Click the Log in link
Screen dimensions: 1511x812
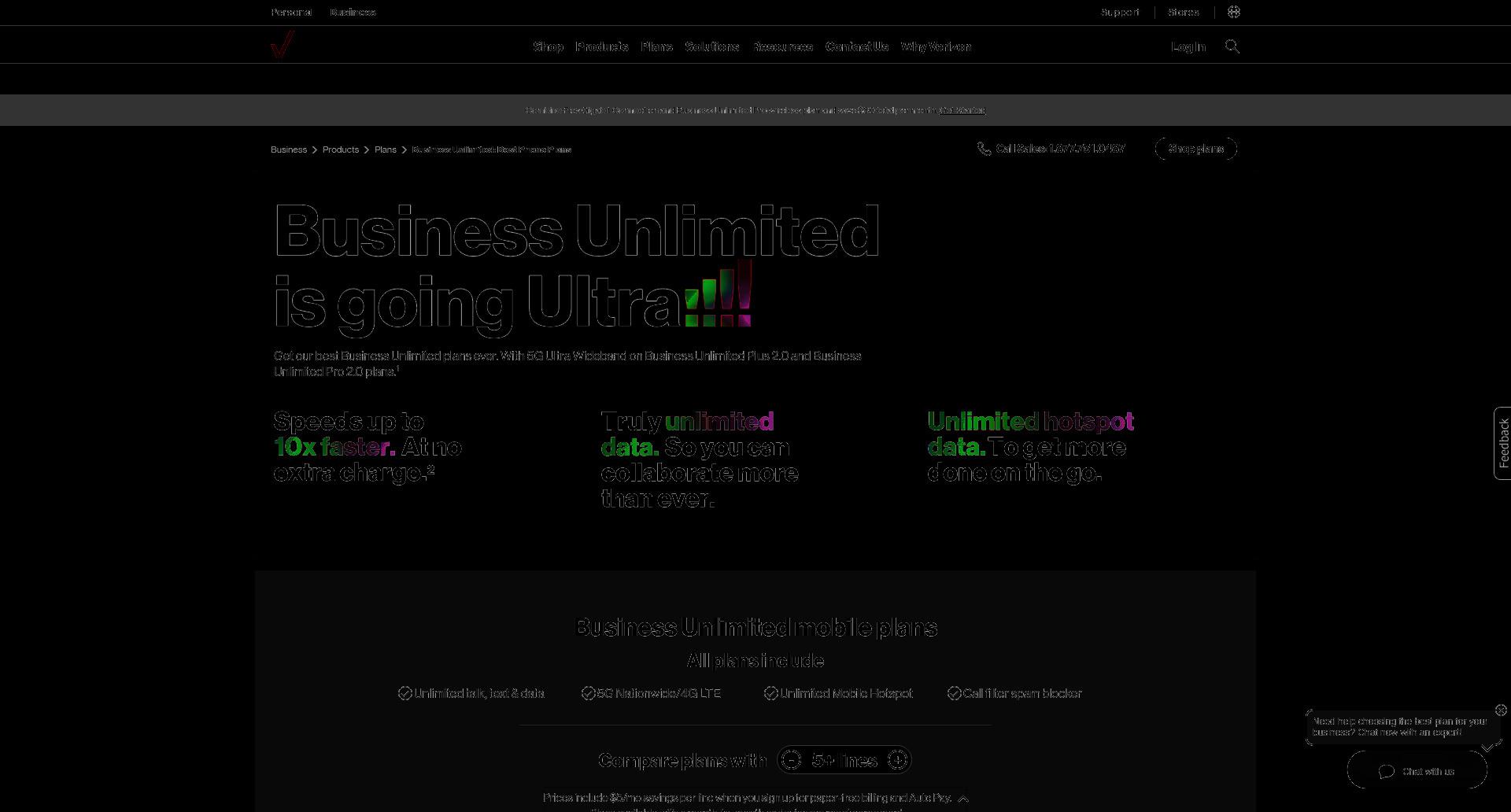click(1188, 46)
